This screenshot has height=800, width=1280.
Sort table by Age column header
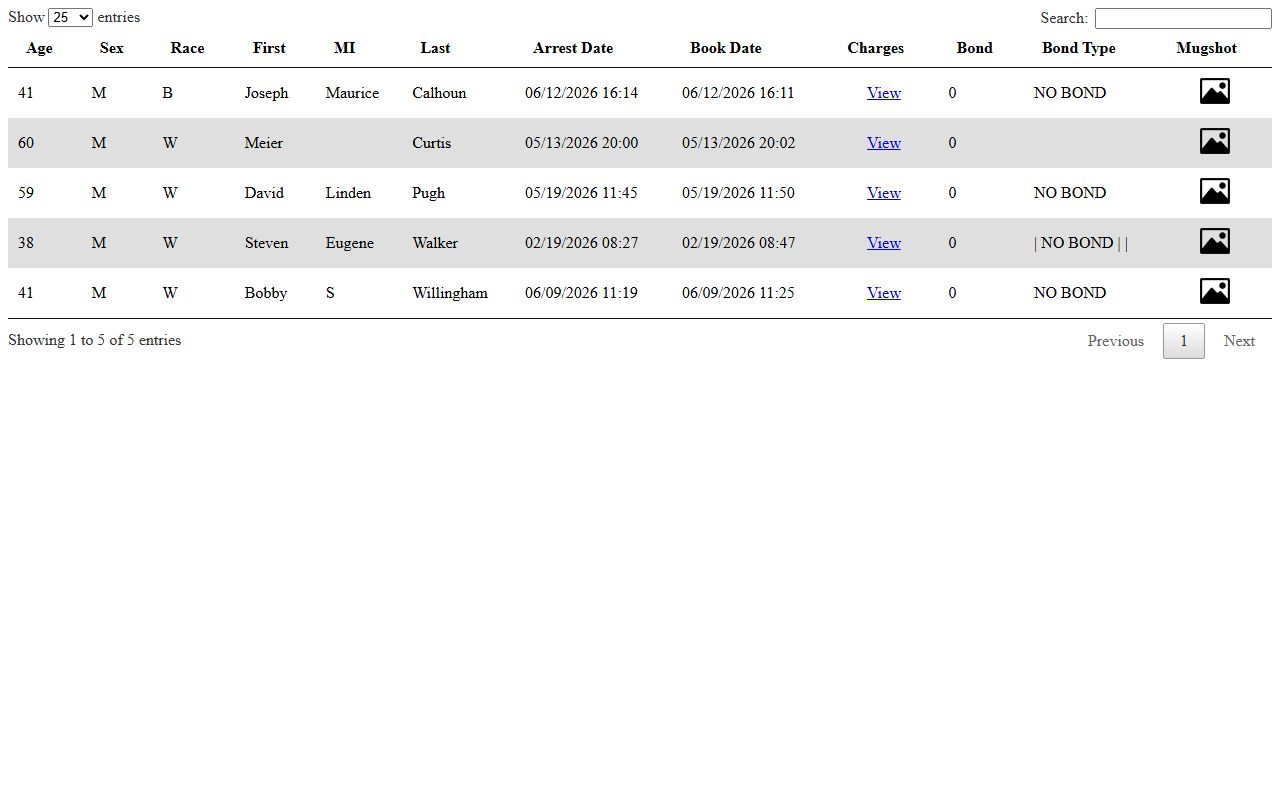(x=40, y=48)
